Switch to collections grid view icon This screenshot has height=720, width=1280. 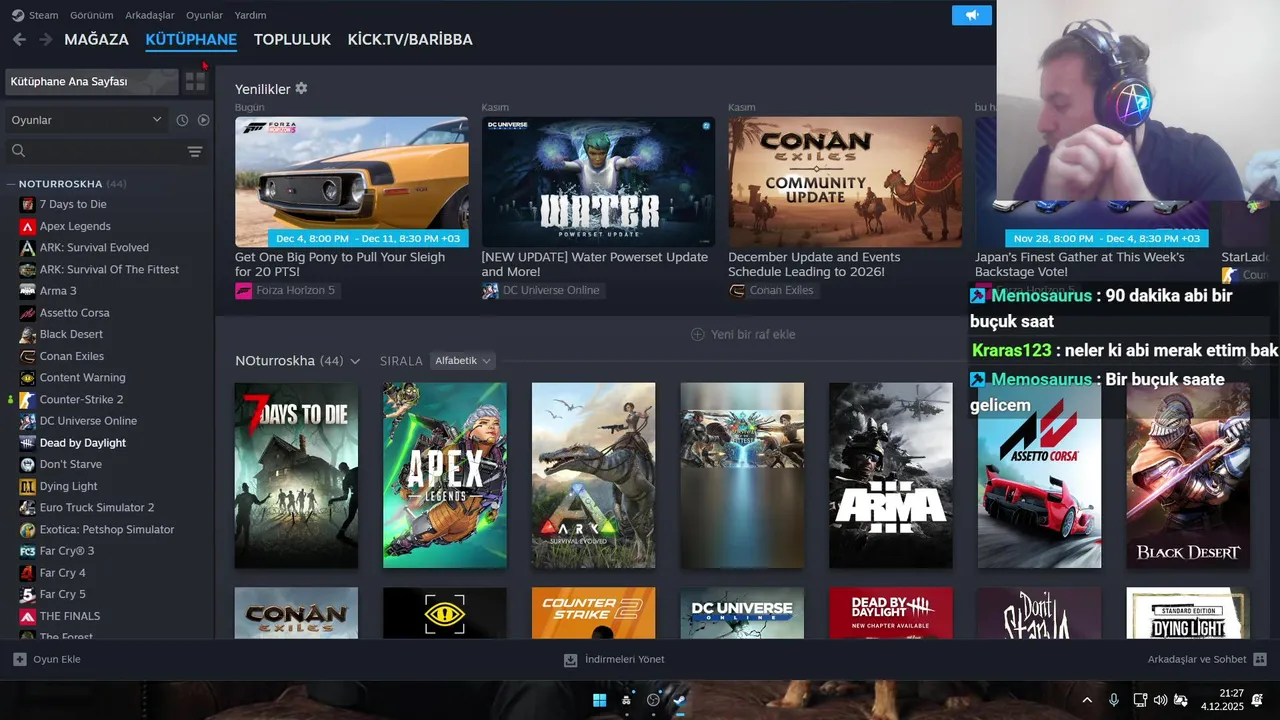click(195, 82)
